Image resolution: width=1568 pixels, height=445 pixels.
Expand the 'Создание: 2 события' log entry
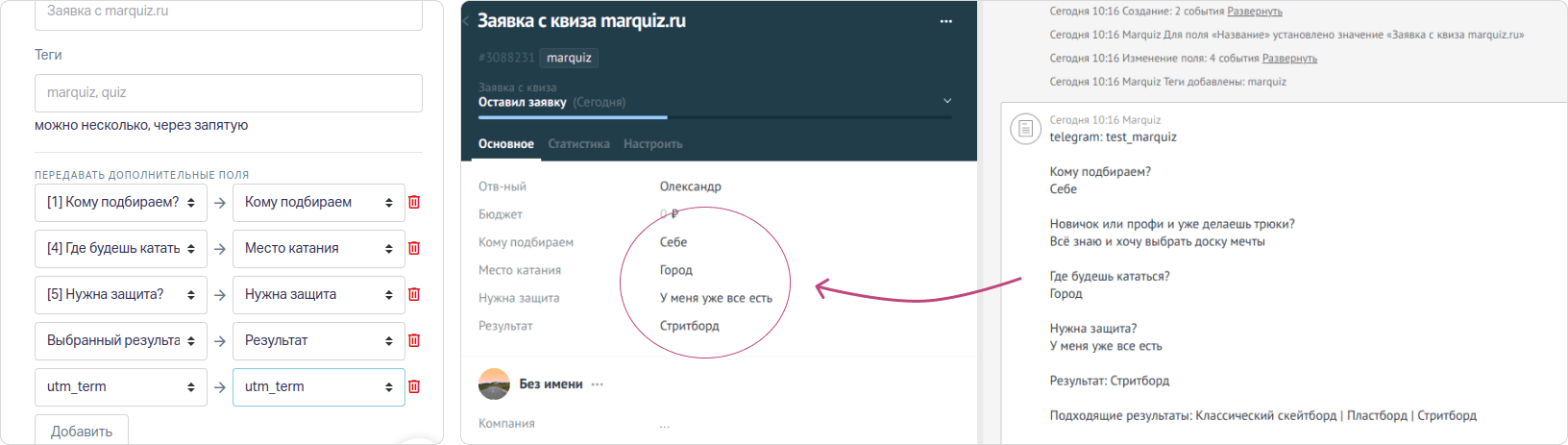point(1254,12)
